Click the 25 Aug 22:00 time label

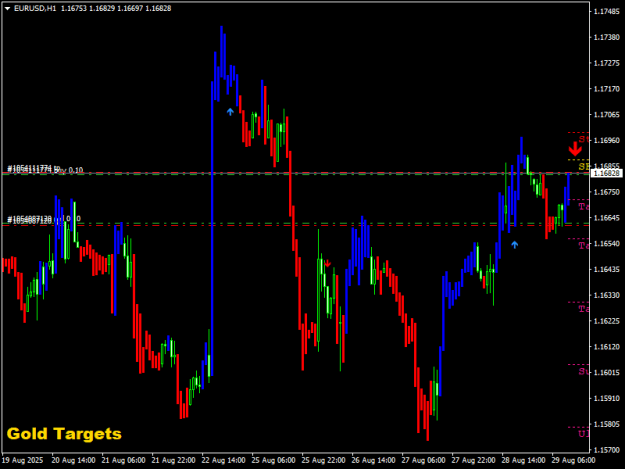323,460
